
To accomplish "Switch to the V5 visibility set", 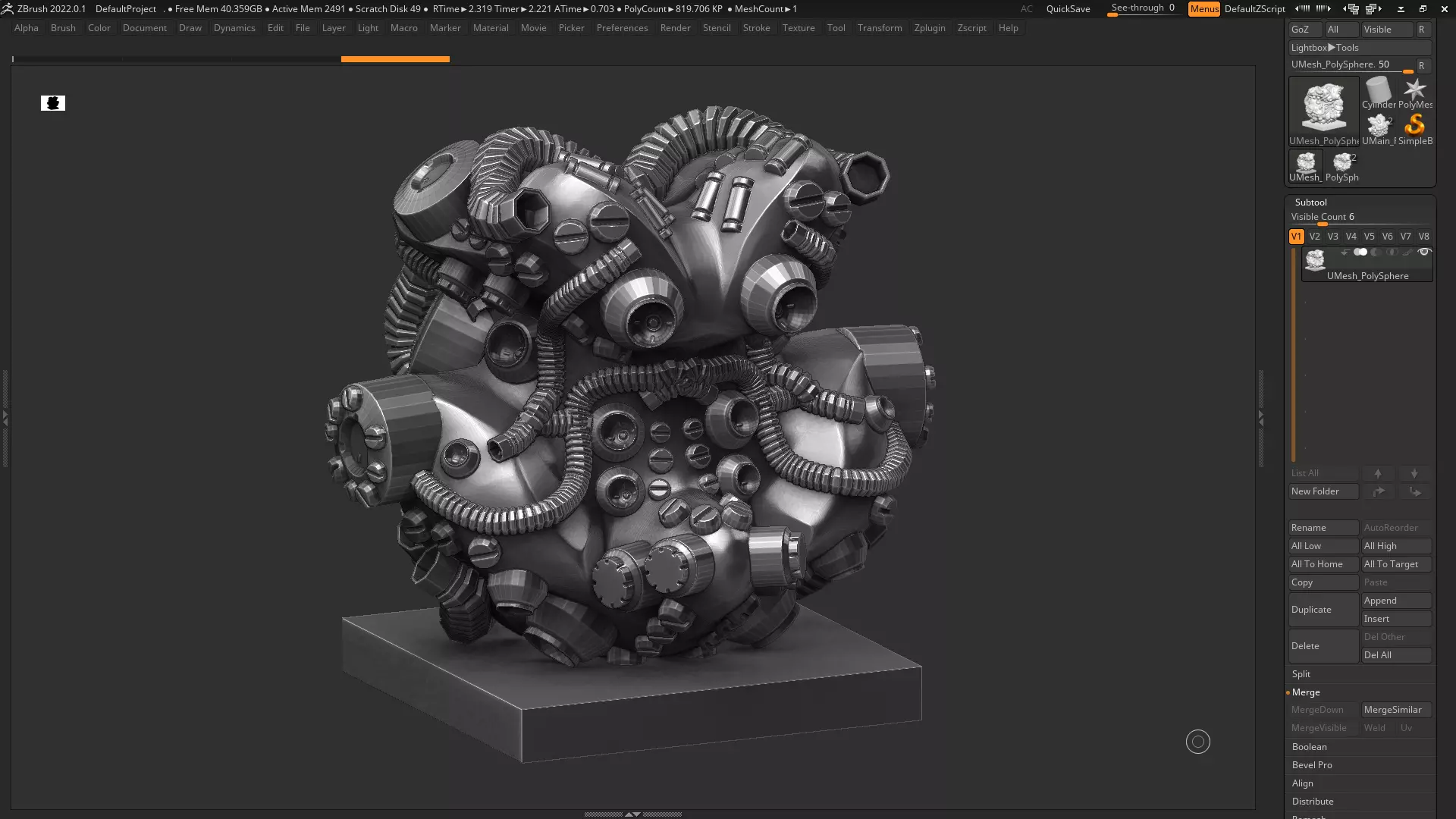I will (1370, 237).
